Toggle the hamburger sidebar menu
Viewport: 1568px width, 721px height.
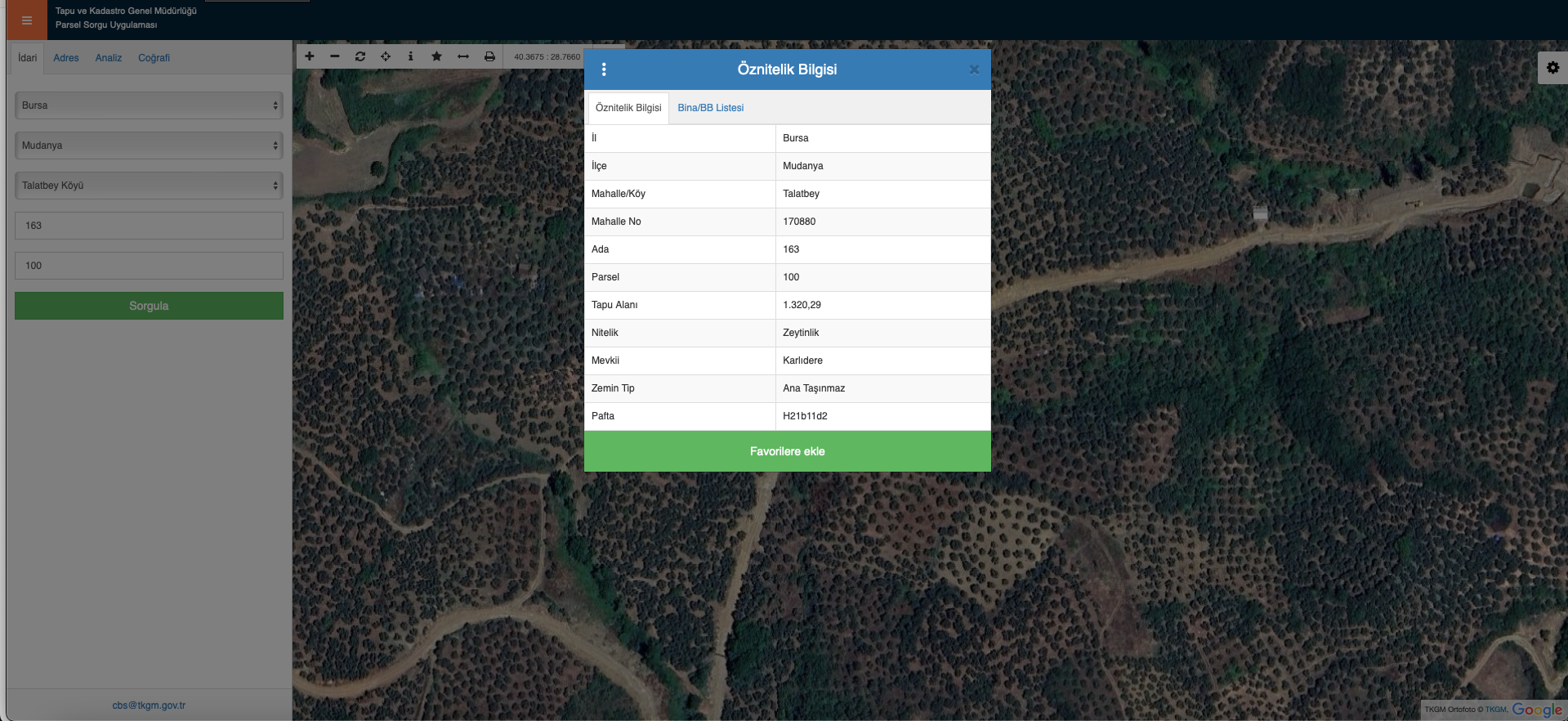pos(27,20)
